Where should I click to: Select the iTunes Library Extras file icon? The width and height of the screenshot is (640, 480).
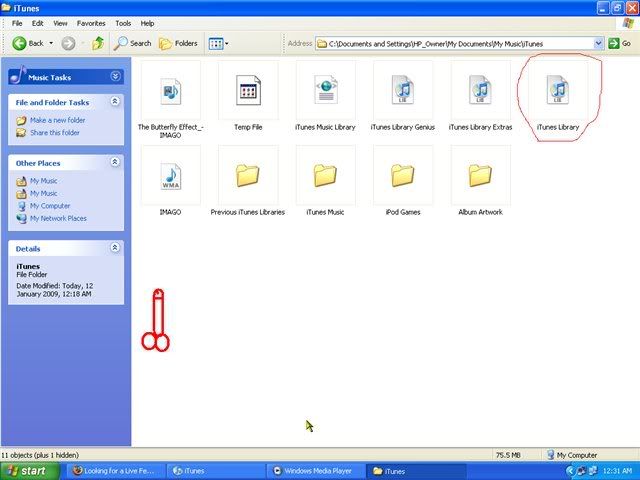[x=480, y=89]
